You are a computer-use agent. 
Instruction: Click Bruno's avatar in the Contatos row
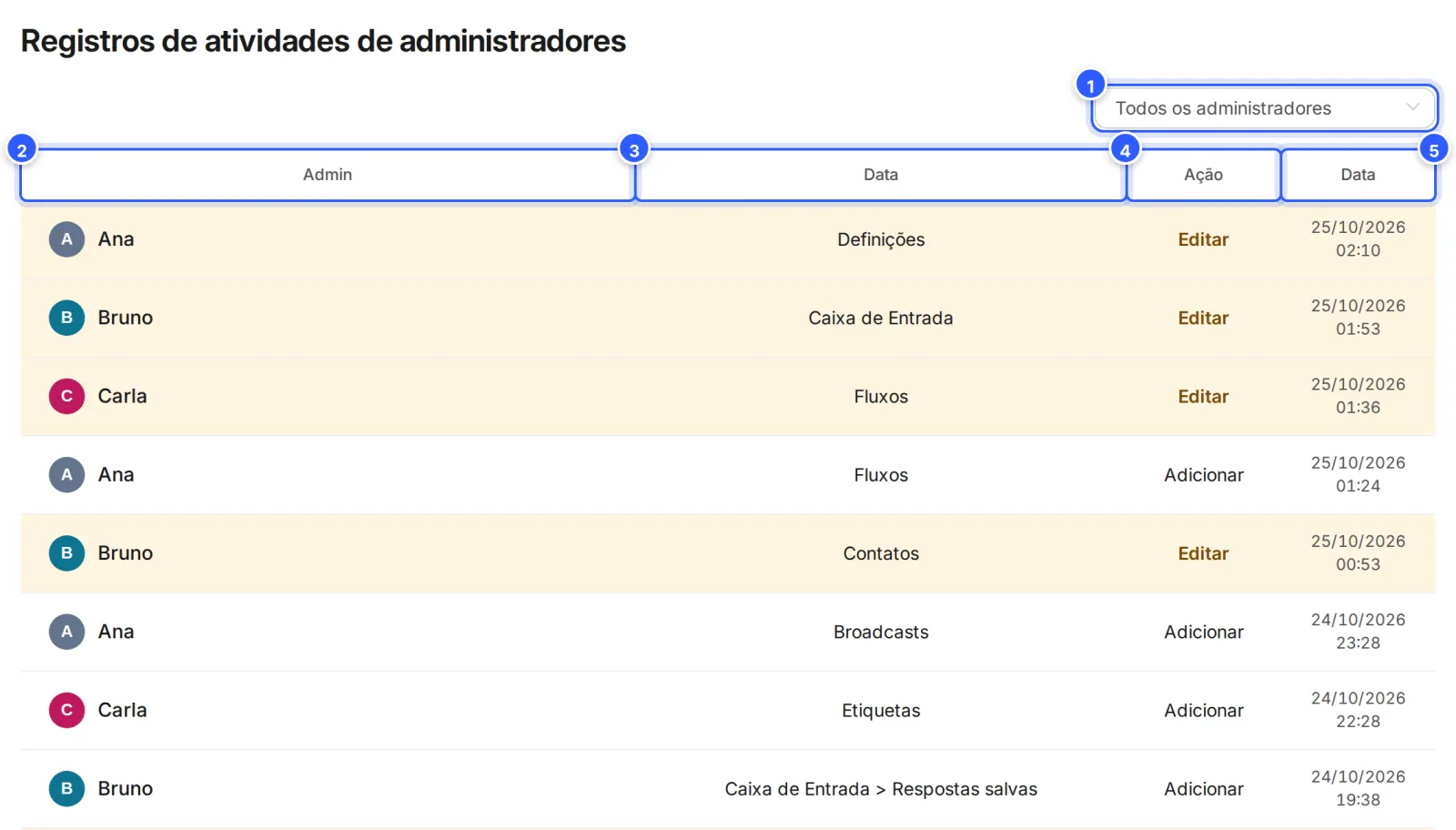(66, 553)
